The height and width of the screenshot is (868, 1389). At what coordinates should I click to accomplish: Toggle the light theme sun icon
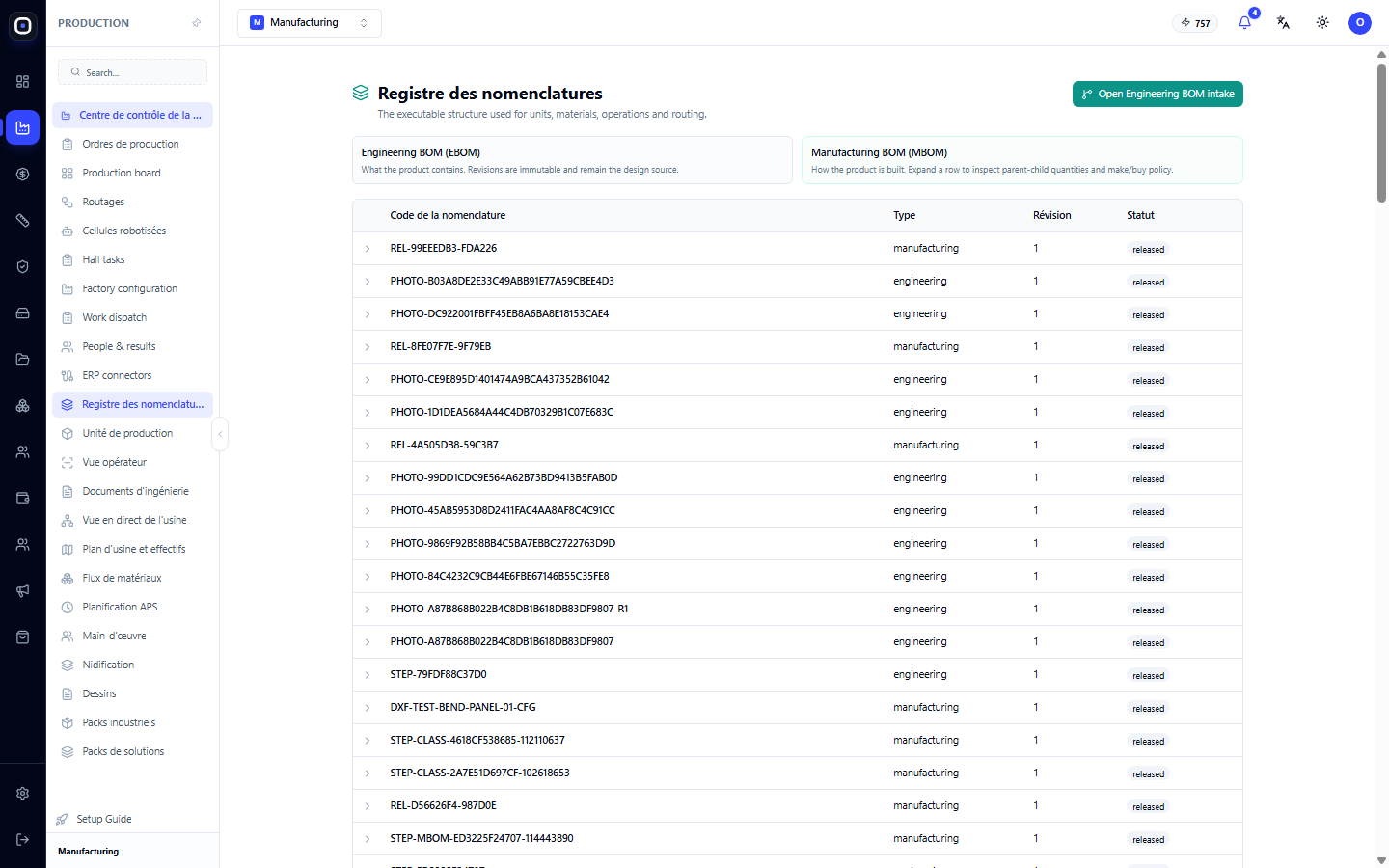pos(1322,22)
